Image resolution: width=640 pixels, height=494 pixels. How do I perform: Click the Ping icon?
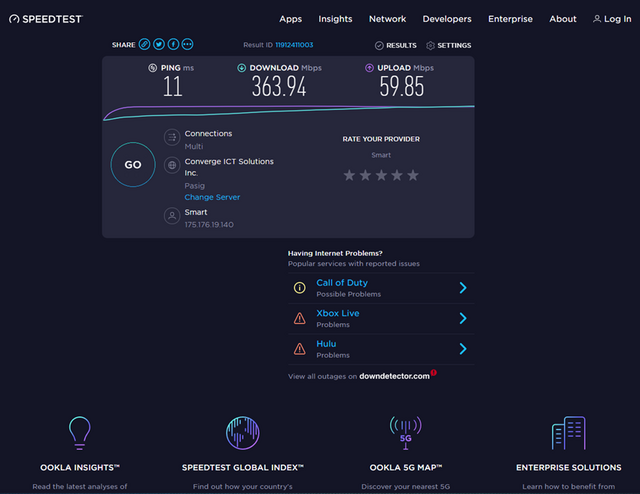click(x=152, y=68)
